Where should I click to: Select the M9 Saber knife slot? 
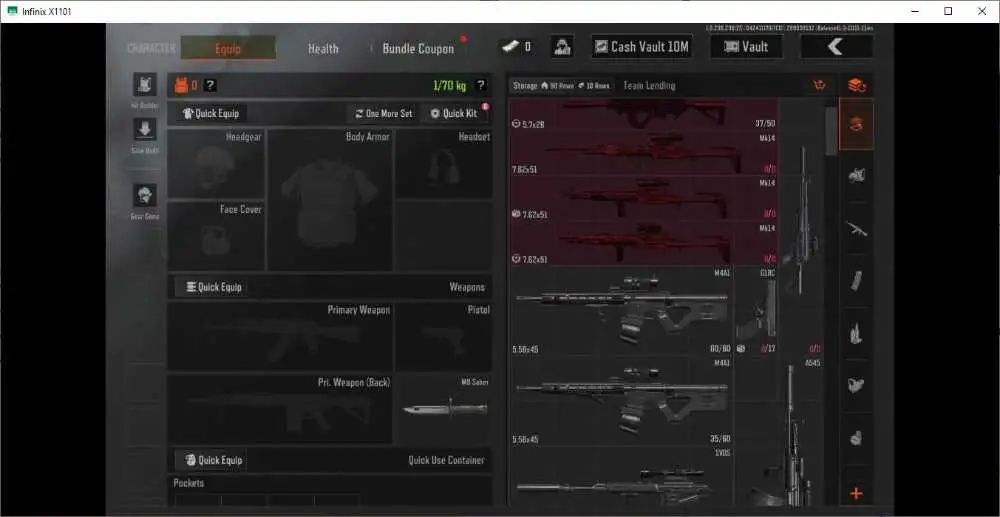tap(444, 409)
